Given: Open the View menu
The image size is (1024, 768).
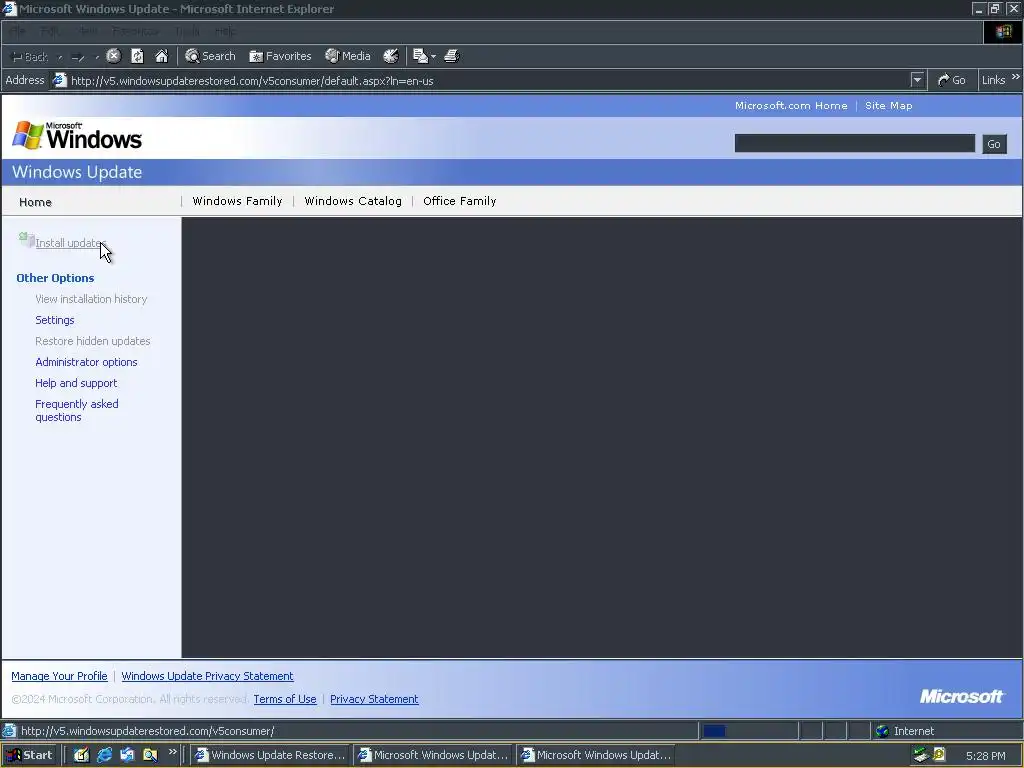Looking at the screenshot, I should pyautogui.click(x=86, y=31).
